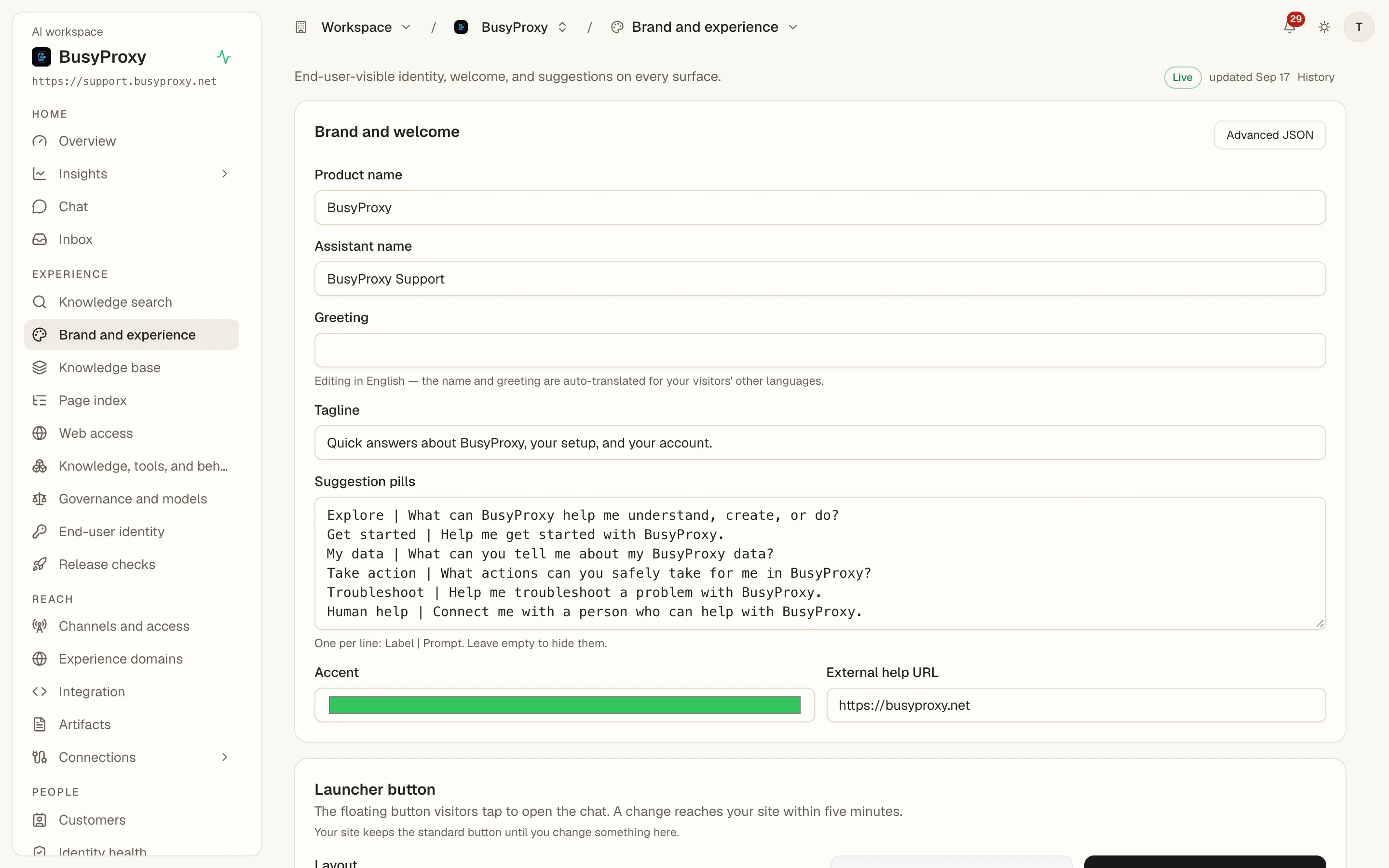Click the Knowledge search magnifier icon
1389x868 pixels.
(x=40, y=302)
